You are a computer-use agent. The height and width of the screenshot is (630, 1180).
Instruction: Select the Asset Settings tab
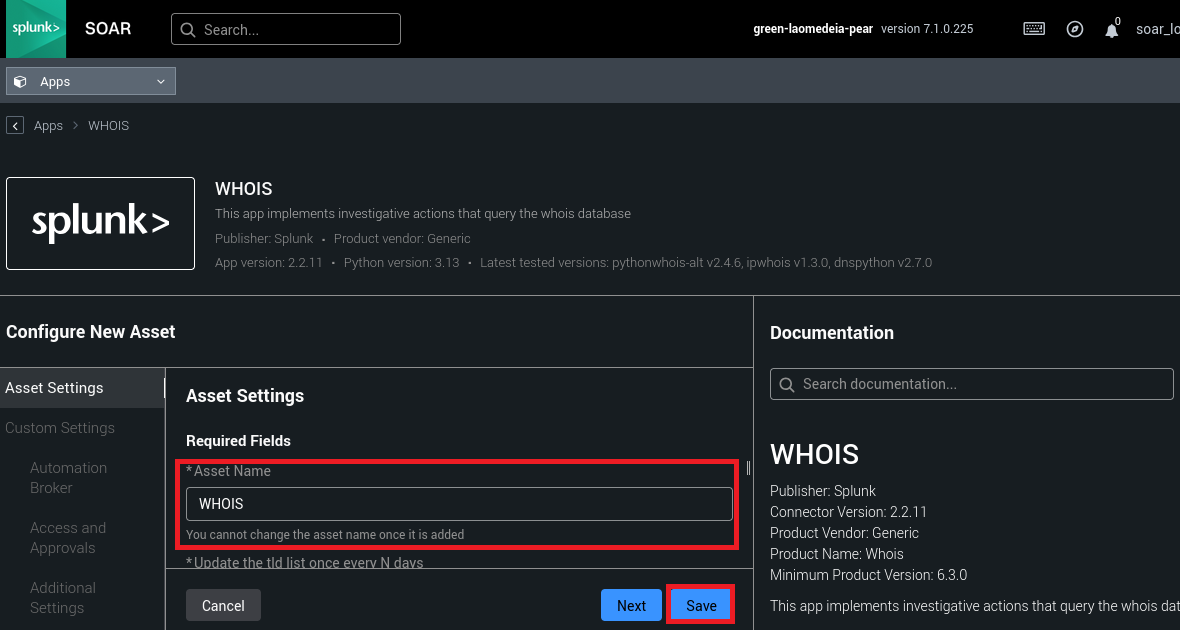(x=55, y=388)
